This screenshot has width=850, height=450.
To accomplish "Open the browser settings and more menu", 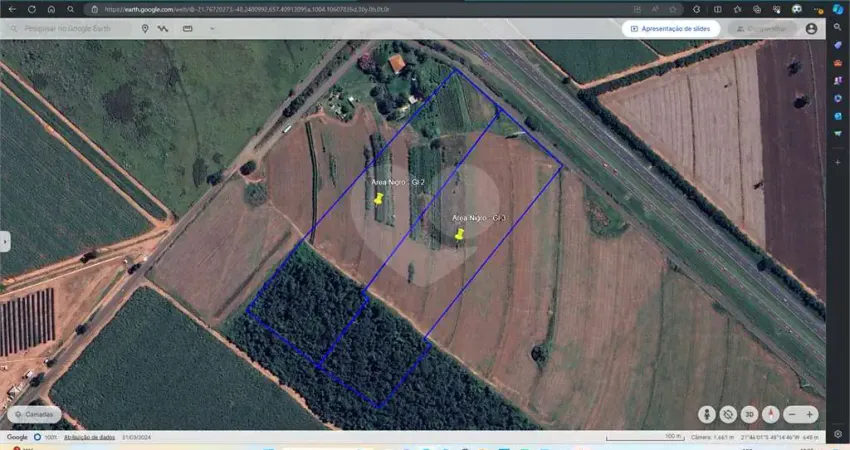I will point(818,9).
